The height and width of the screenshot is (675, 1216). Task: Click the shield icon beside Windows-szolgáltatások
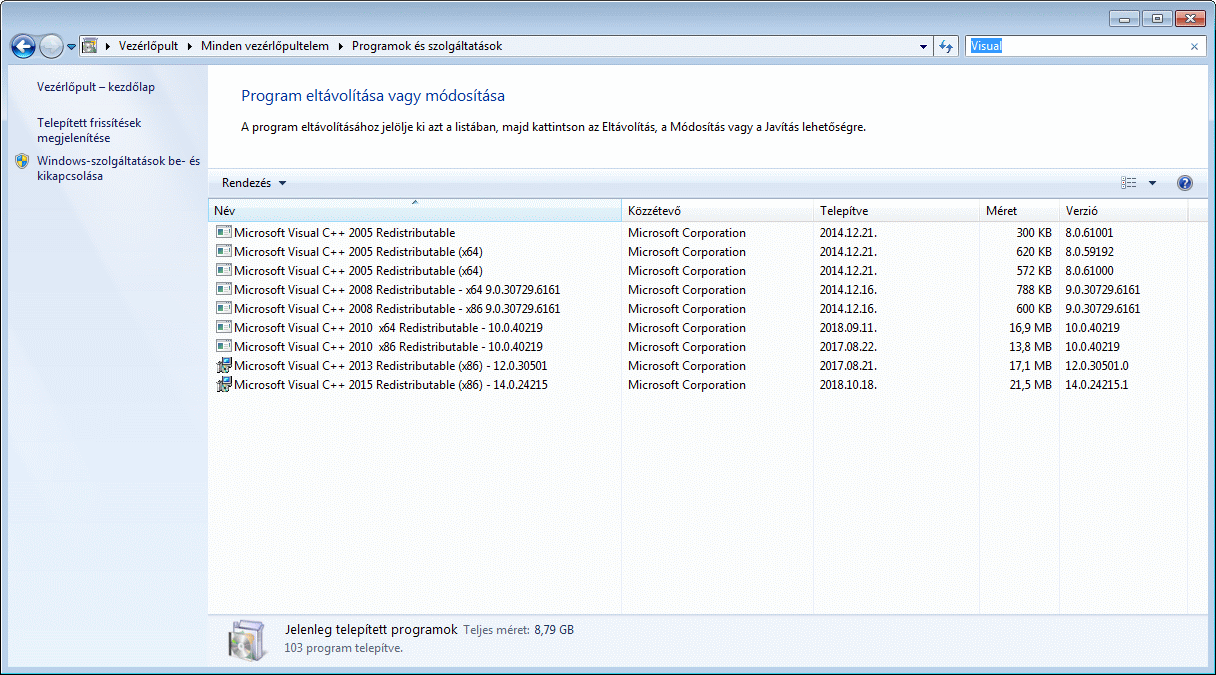(x=22, y=161)
